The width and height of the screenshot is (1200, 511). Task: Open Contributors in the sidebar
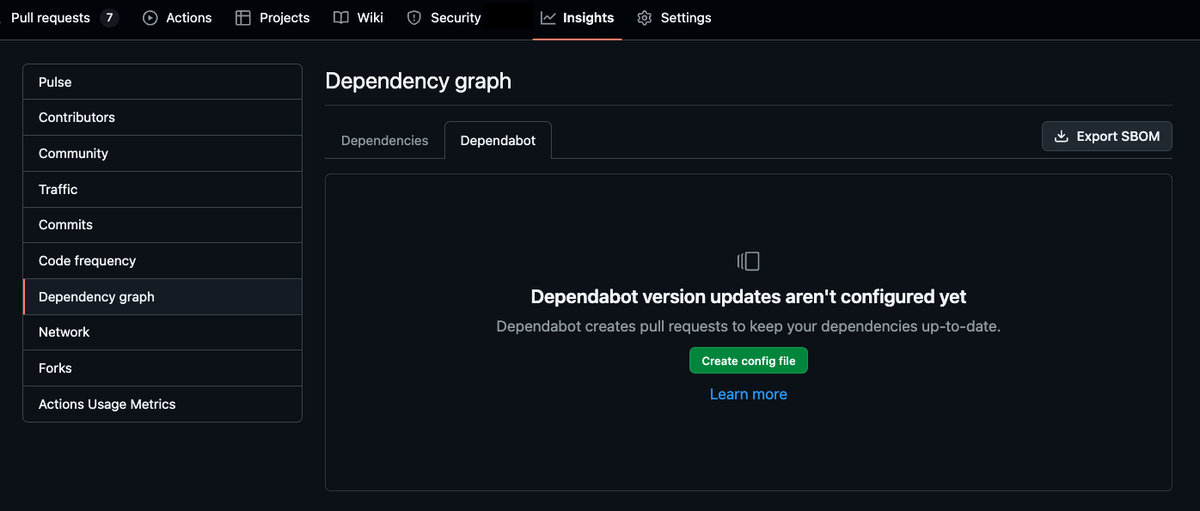point(162,118)
